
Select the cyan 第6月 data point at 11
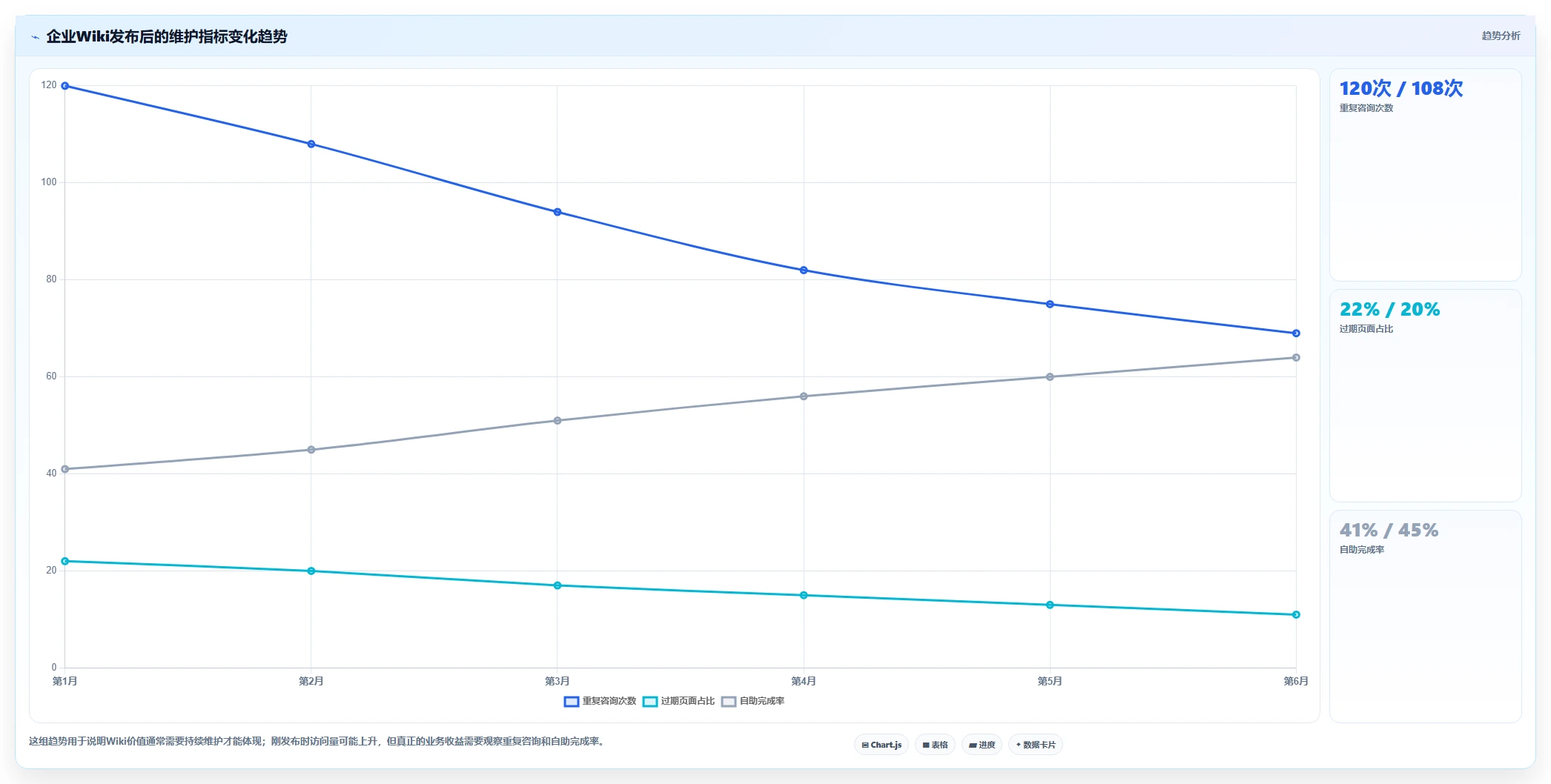[x=1296, y=615]
